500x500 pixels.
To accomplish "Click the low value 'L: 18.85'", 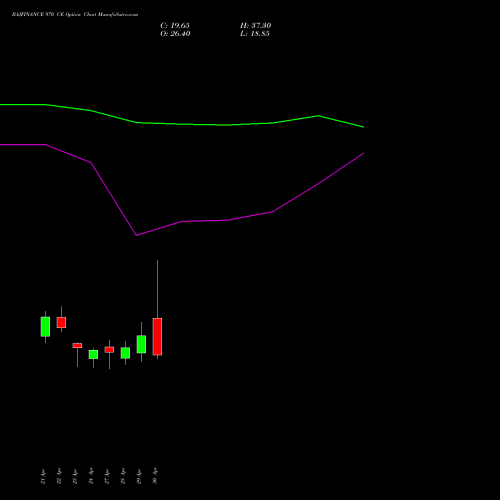I will 255,34.
